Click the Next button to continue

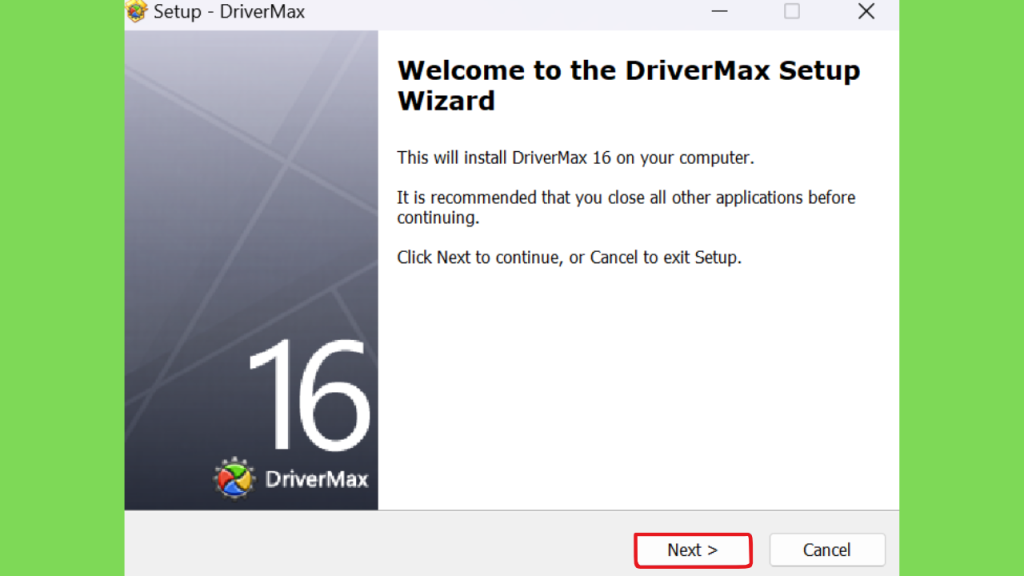click(692, 550)
